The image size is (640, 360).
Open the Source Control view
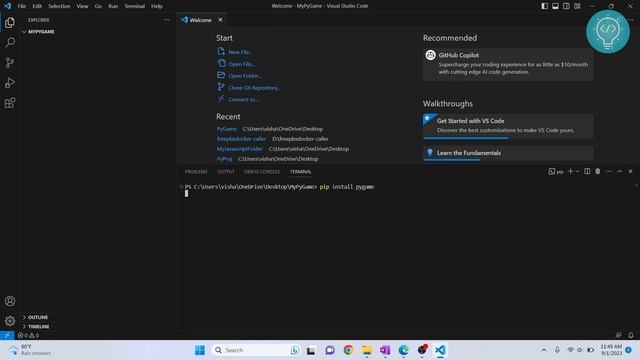tap(10, 62)
